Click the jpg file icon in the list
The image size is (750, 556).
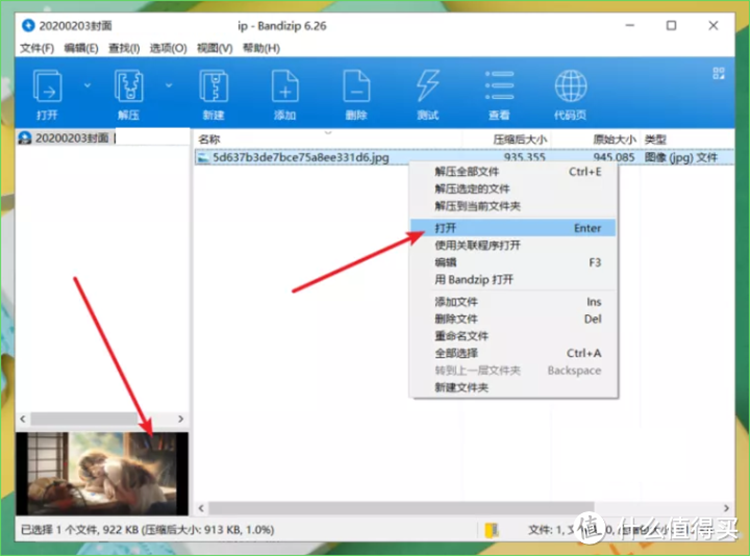204,157
